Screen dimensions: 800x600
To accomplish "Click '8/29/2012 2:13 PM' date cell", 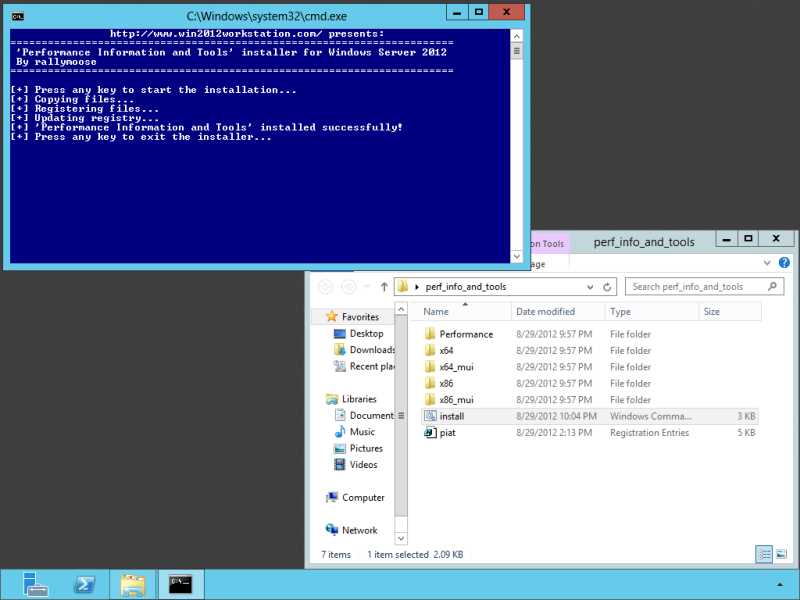I will (x=554, y=433).
